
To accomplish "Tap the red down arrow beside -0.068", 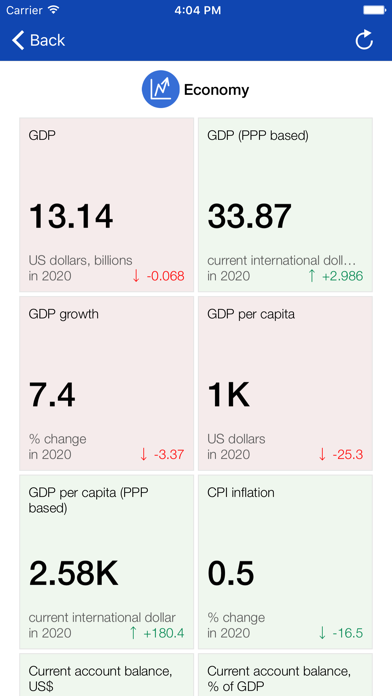I will [x=136, y=276].
